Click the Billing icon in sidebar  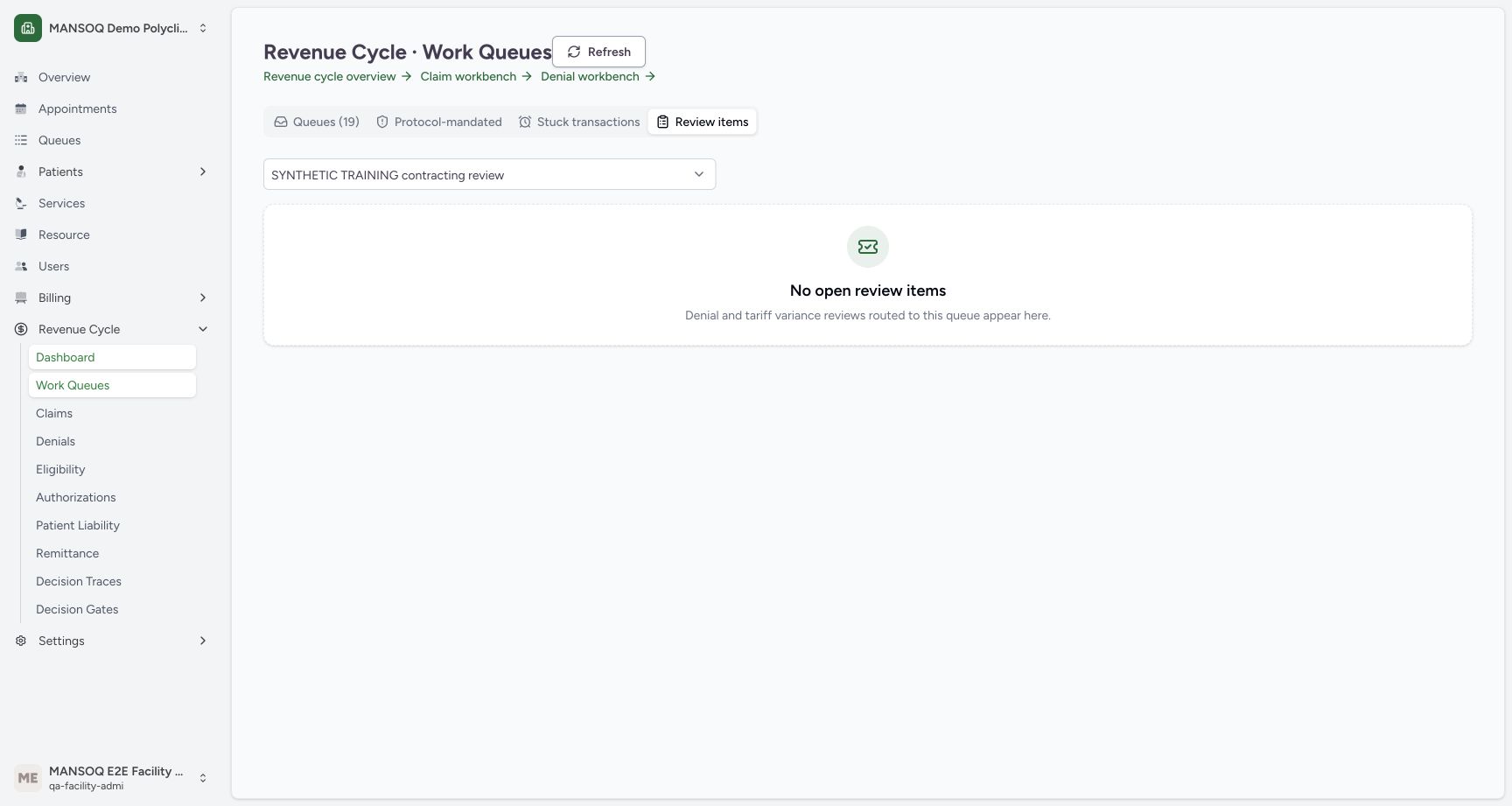click(21, 298)
